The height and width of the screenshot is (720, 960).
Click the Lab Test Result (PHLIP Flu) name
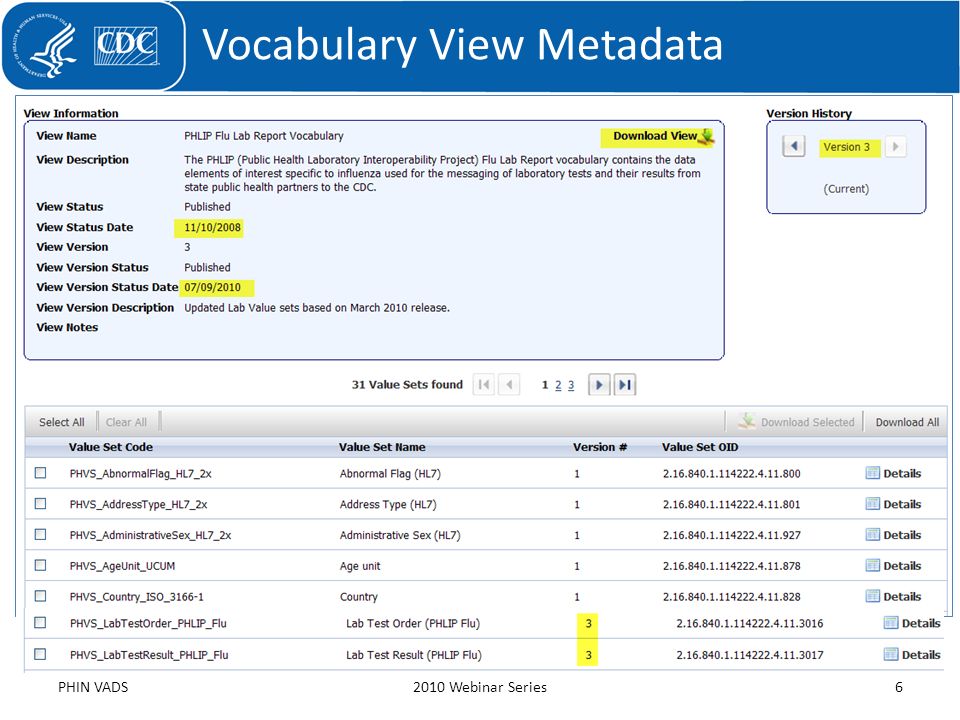pos(414,655)
